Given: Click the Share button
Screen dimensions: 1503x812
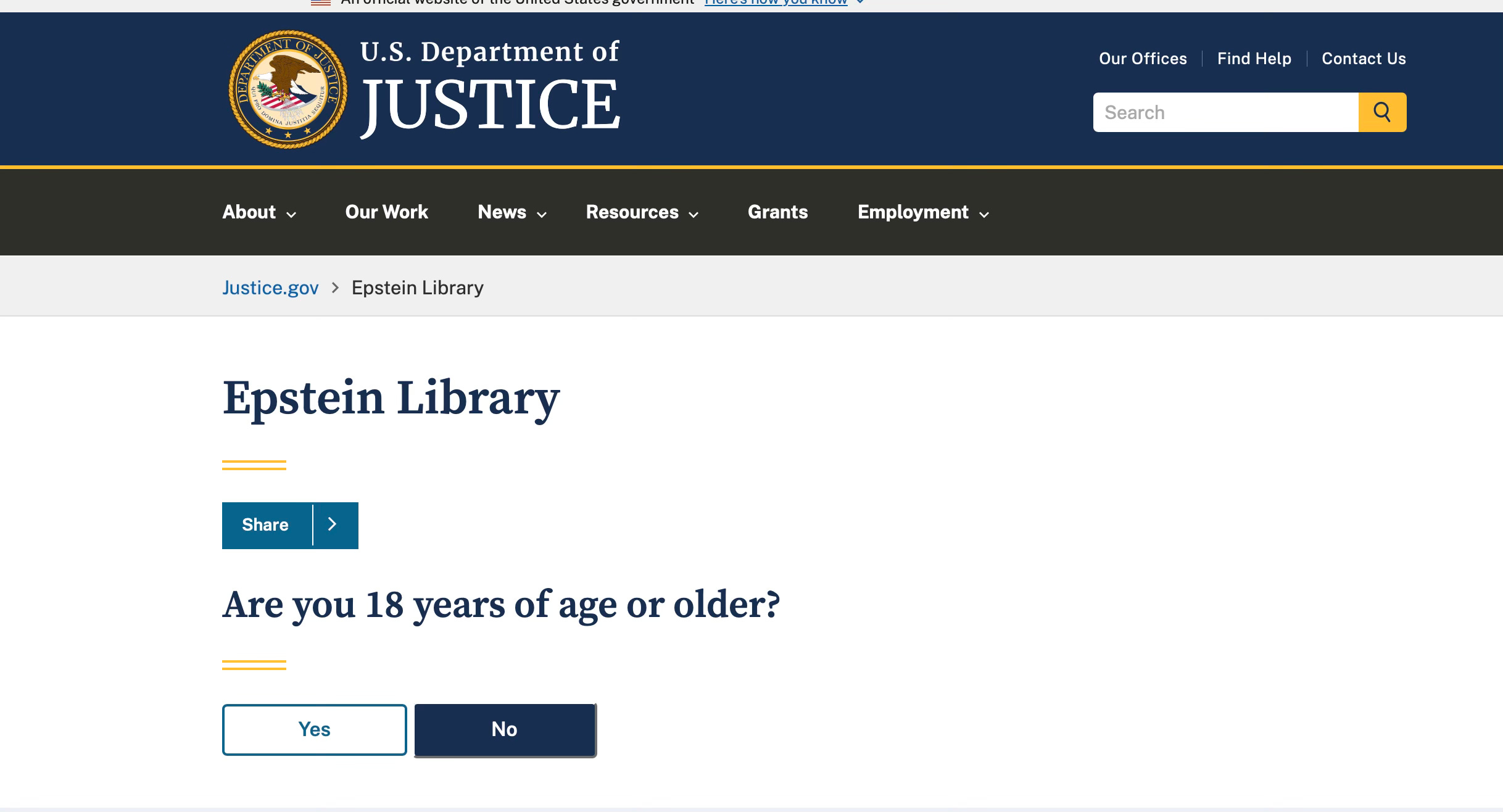Looking at the screenshot, I should [265, 524].
